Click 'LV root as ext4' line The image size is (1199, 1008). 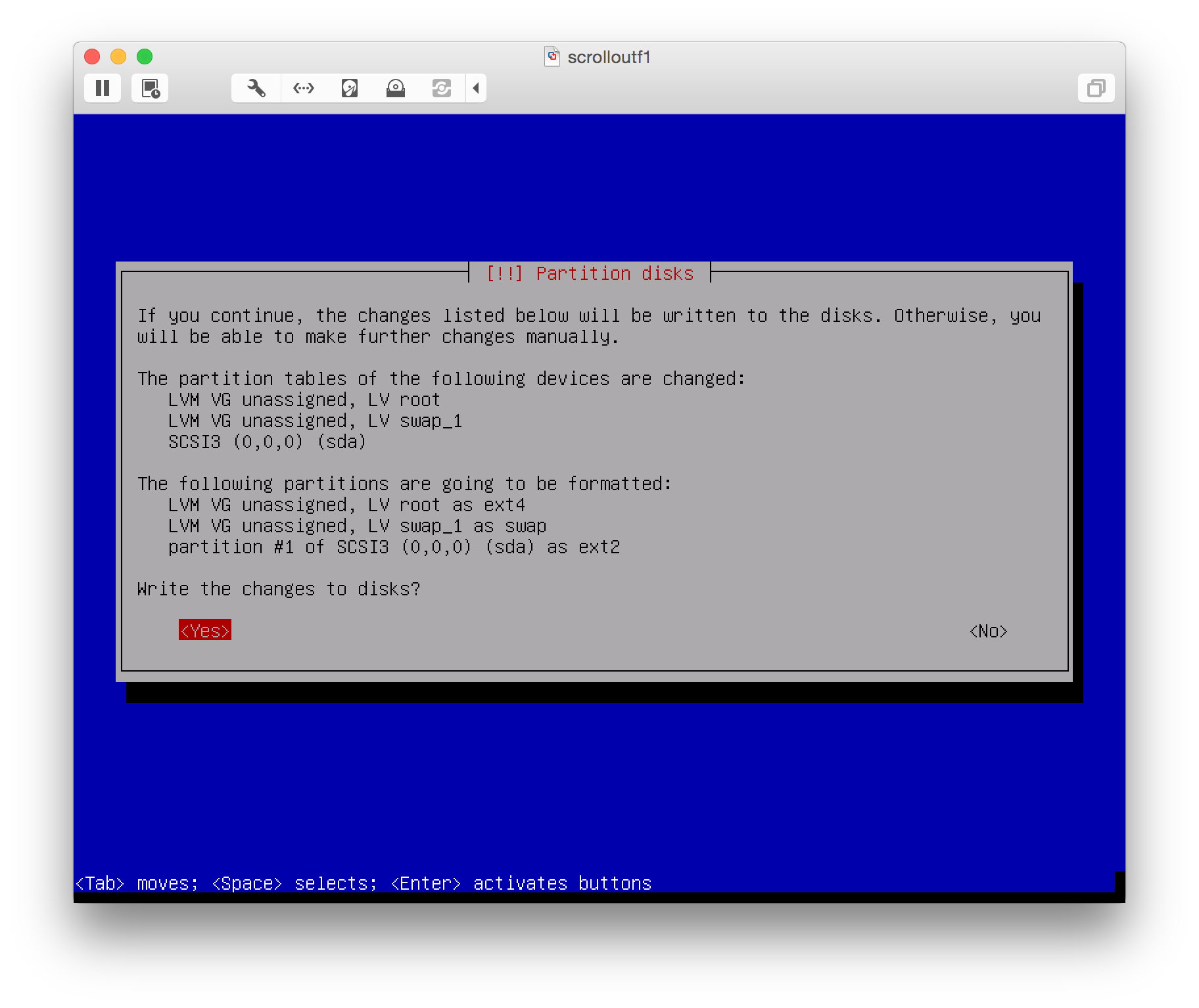pos(347,505)
